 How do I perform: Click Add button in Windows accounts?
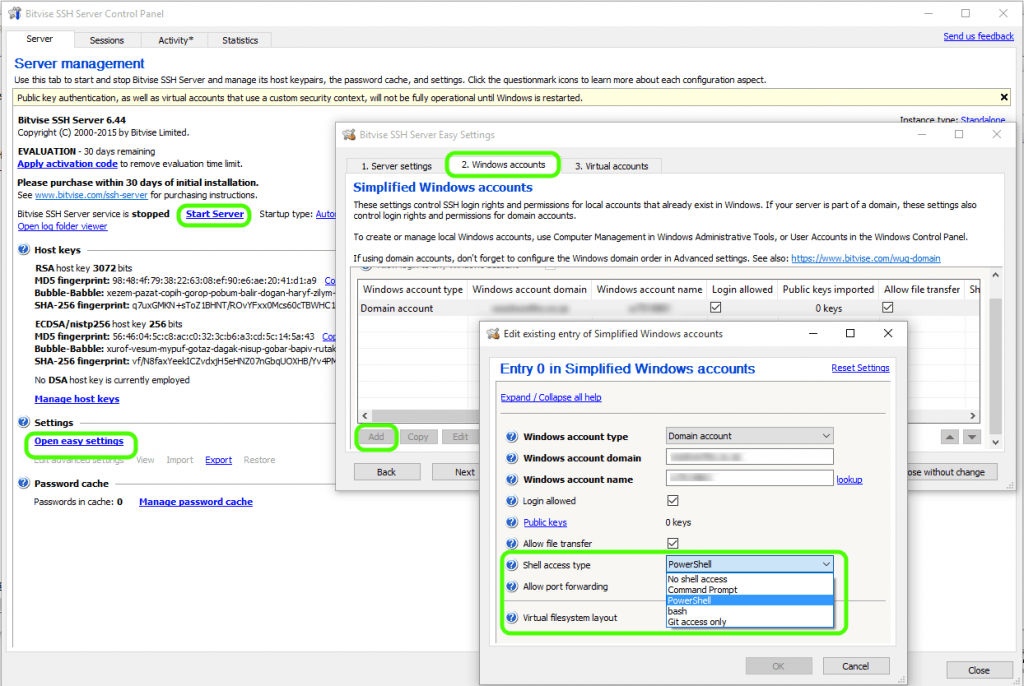tap(376, 437)
